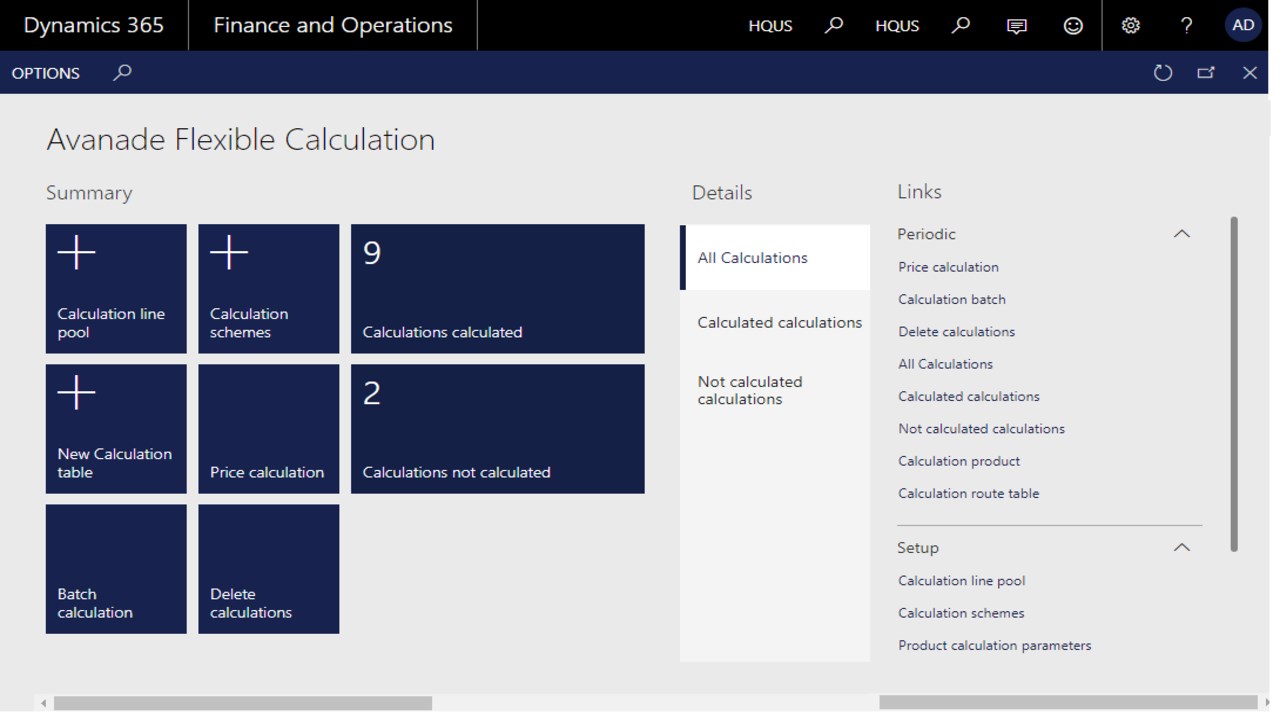Image resolution: width=1280 pixels, height=720 pixels.
Task: Click the search icon beside OPTIONS
Action: tap(122, 73)
